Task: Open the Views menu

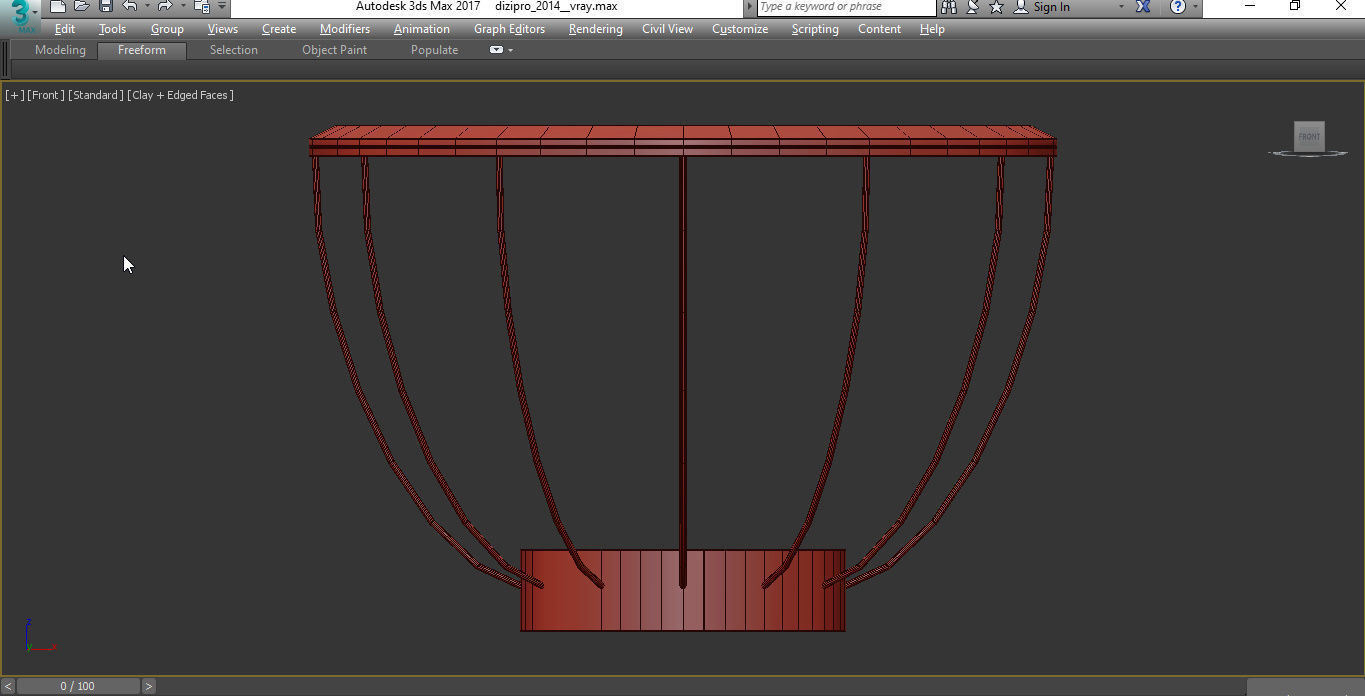Action: point(223,29)
